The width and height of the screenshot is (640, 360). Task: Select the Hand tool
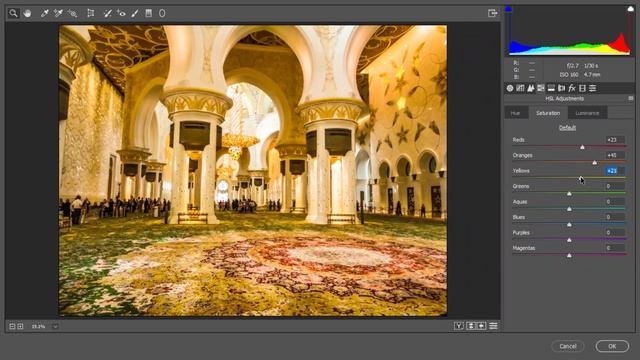27,13
